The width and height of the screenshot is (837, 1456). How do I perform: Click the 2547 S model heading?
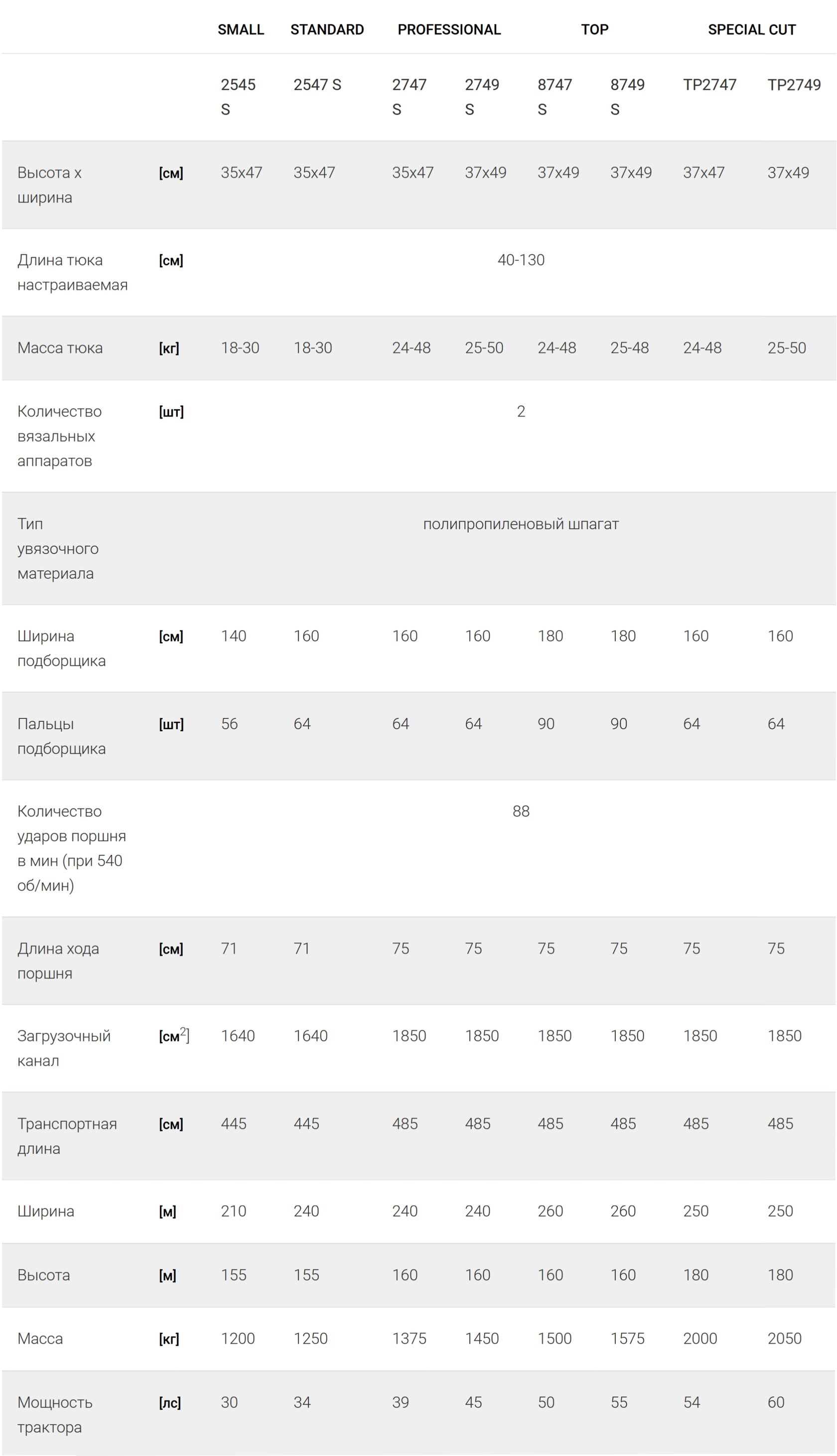pyautogui.click(x=317, y=85)
